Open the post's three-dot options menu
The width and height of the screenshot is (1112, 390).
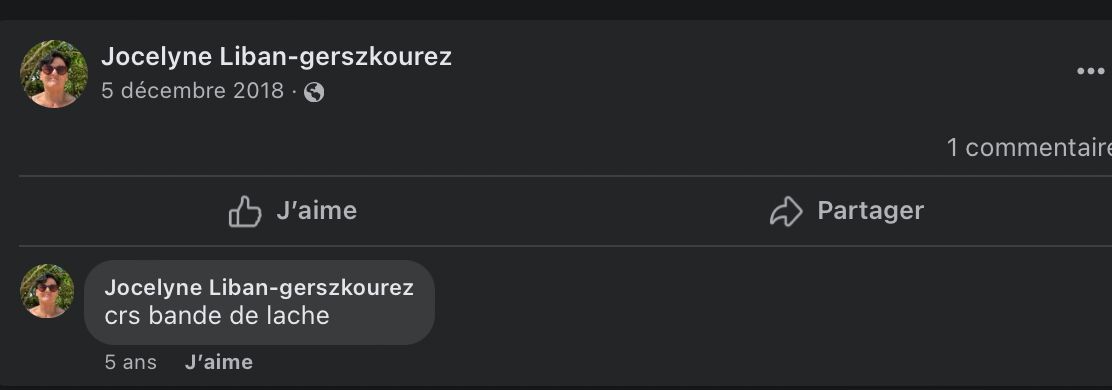[1091, 71]
